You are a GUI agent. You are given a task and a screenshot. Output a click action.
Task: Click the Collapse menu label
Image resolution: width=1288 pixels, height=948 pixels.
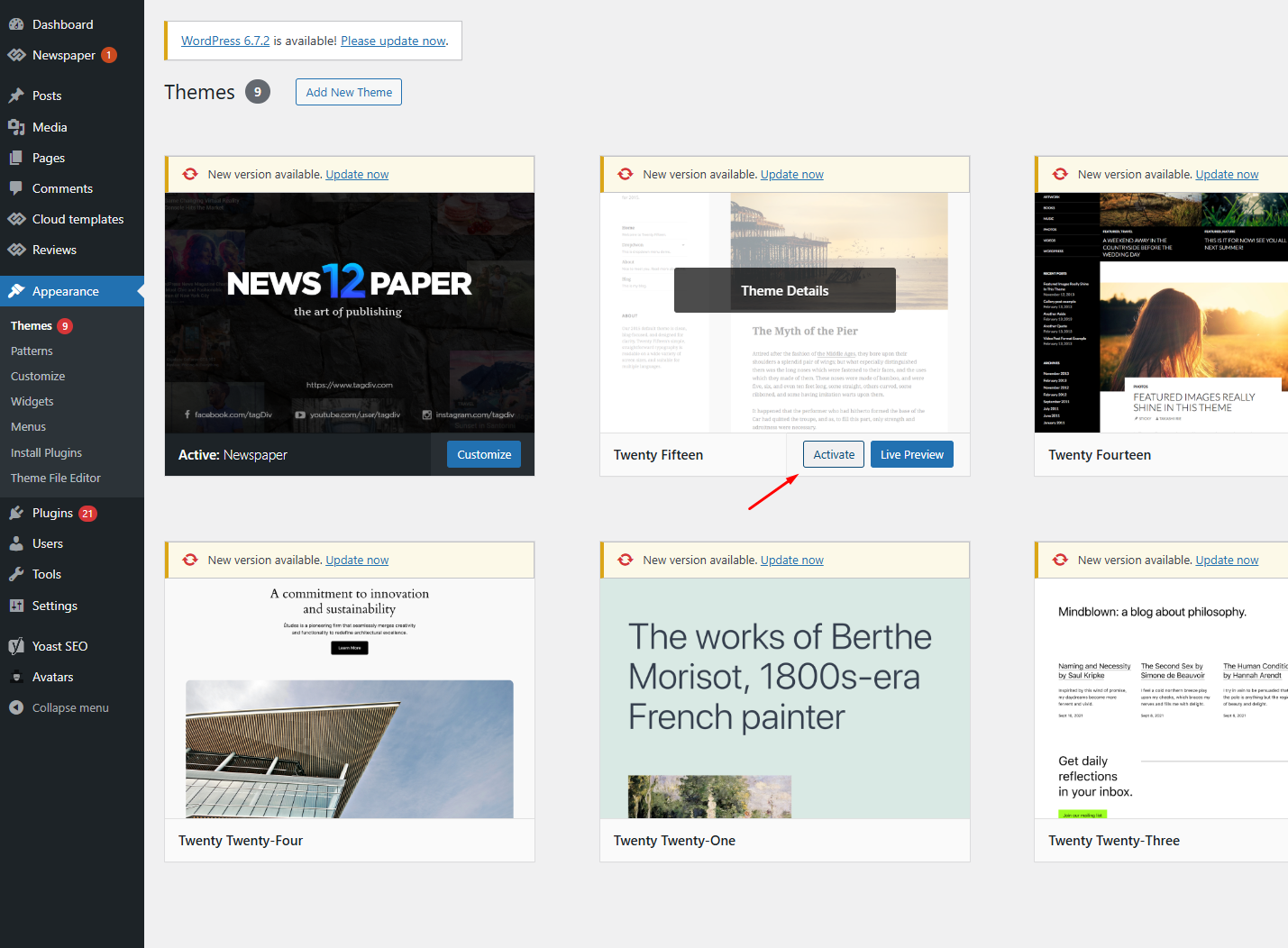70,707
